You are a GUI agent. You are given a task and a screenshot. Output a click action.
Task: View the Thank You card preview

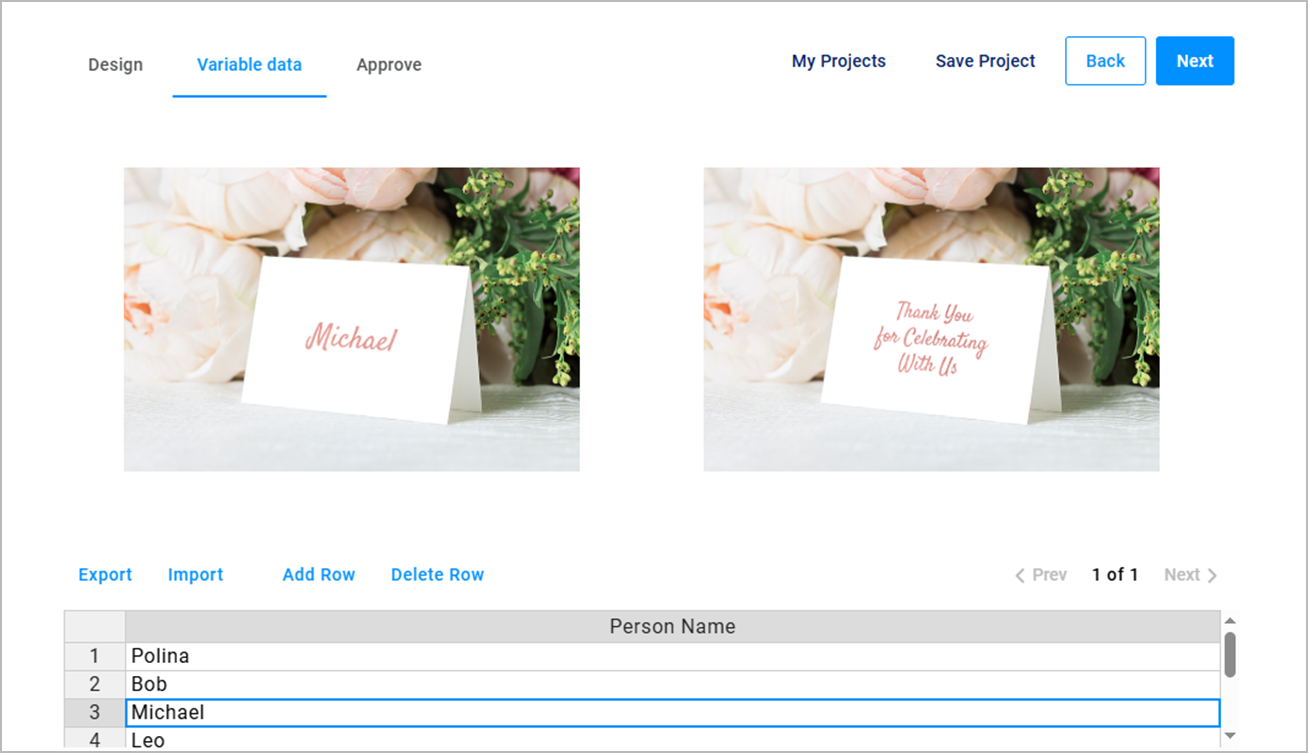931,318
